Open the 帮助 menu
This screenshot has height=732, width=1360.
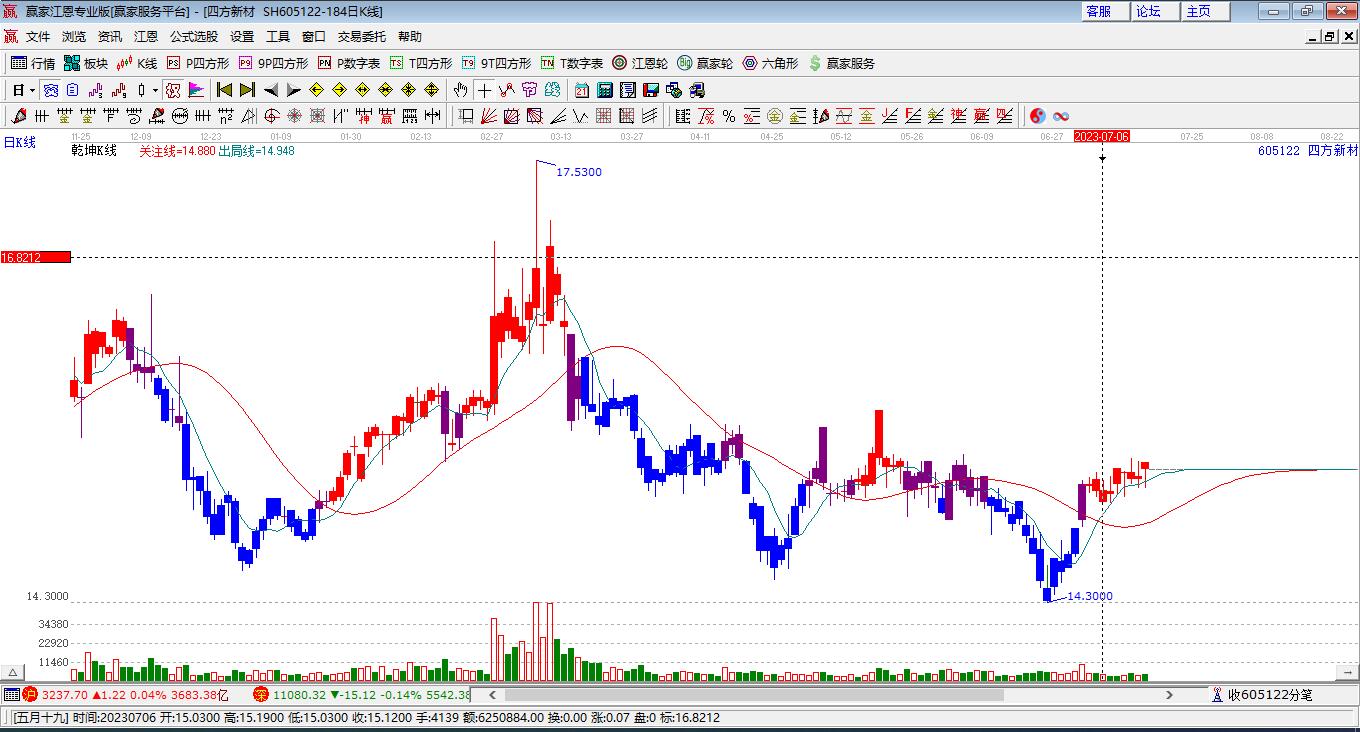410,36
